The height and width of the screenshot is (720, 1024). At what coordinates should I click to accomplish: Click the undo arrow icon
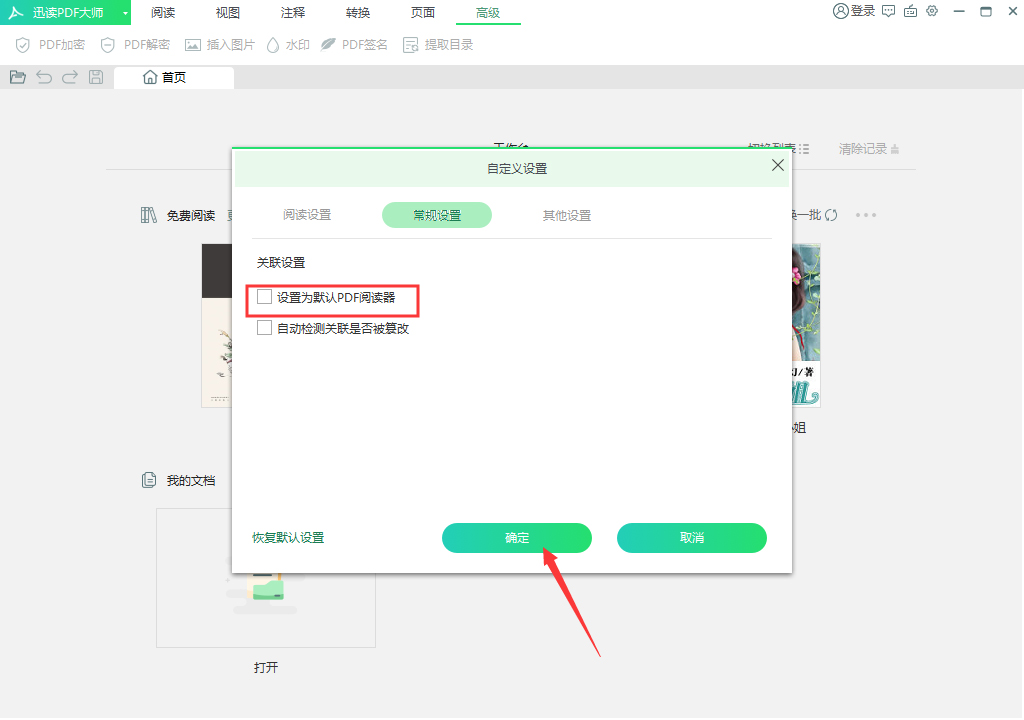(43, 76)
